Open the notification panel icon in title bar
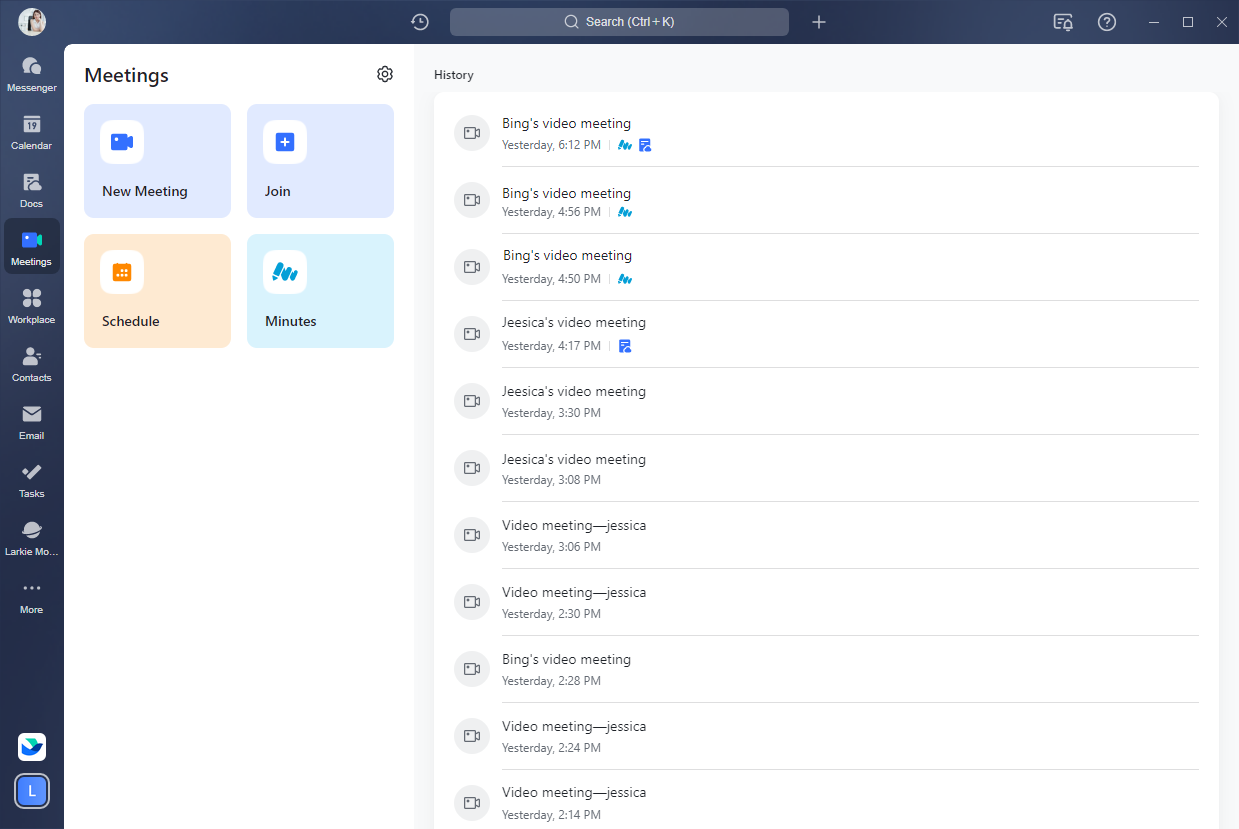This screenshot has height=829, width=1239. click(x=1063, y=22)
